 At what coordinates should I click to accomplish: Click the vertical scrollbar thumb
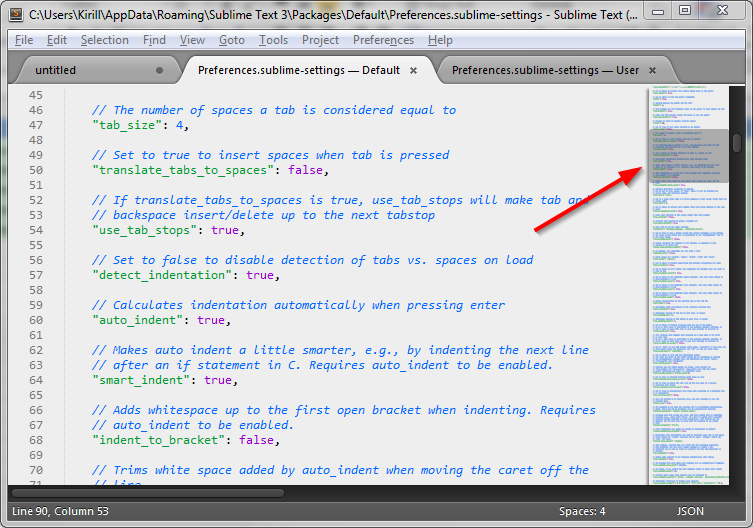pos(737,143)
